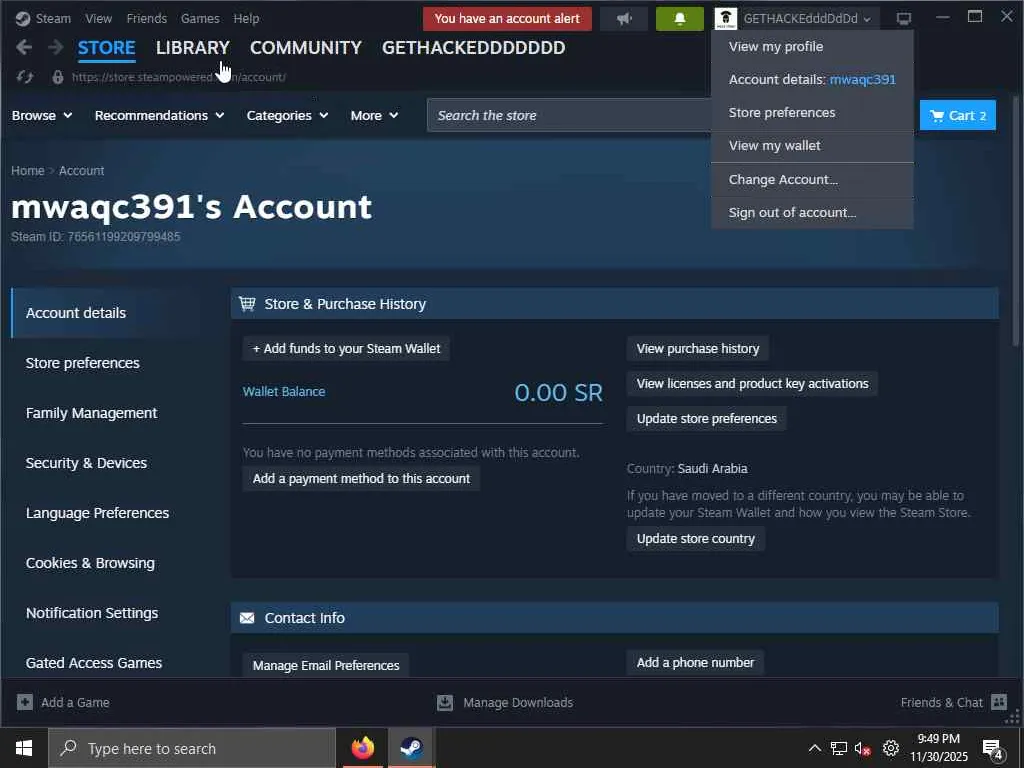The height and width of the screenshot is (768, 1024).
Task: Open the Friends menu
Action: tap(146, 18)
